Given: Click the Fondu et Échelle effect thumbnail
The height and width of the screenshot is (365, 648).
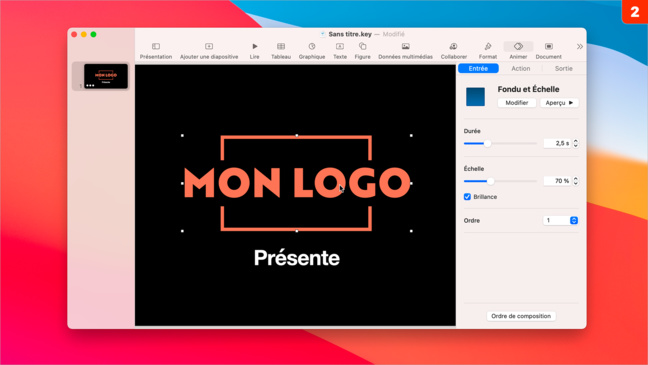Looking at the screenshot, I should click(x=475, y=97).
